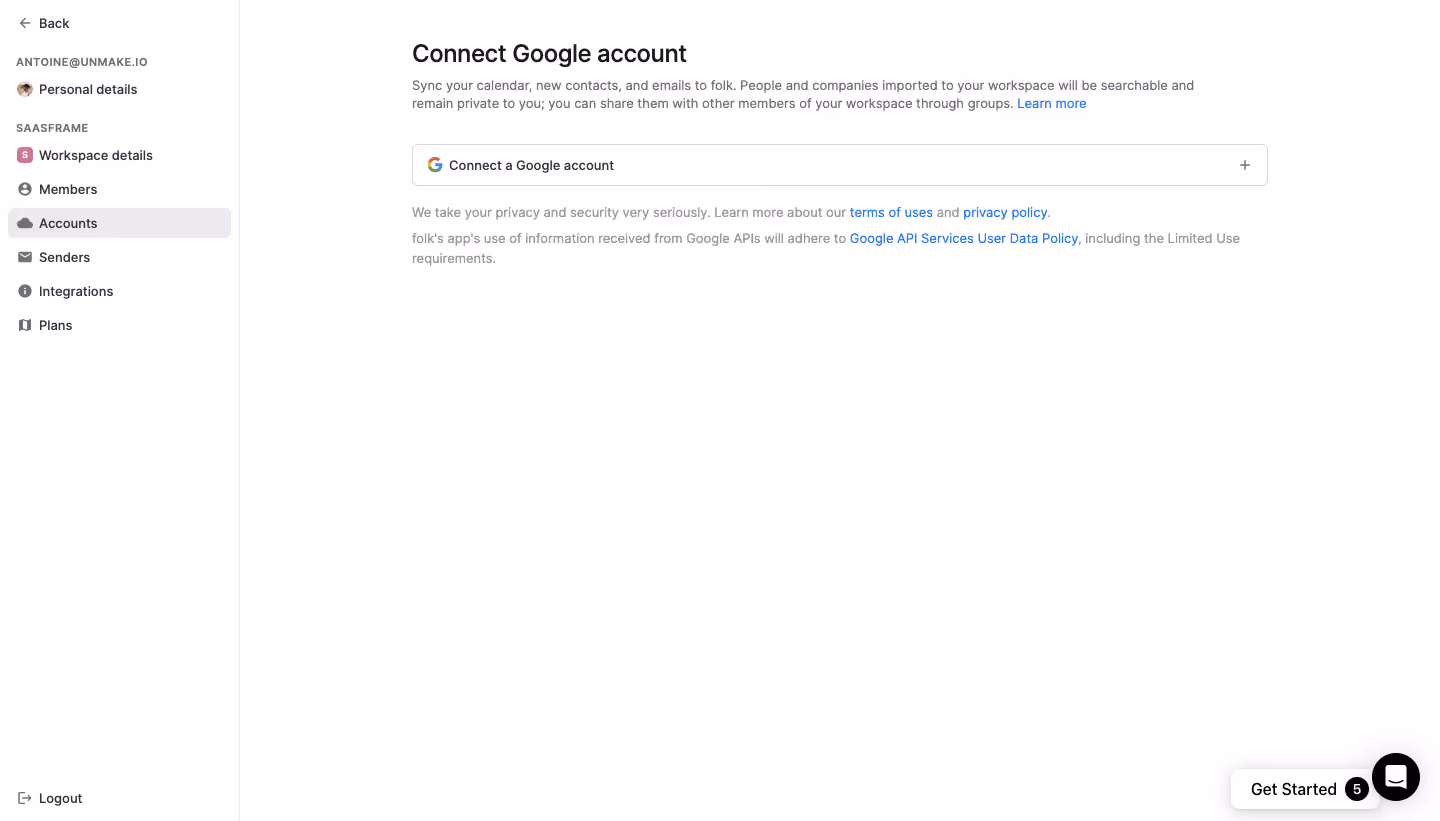The height and width of the screenshot is (821, 1440).
Task: Open Personal details settings
Action: point(119,89)
